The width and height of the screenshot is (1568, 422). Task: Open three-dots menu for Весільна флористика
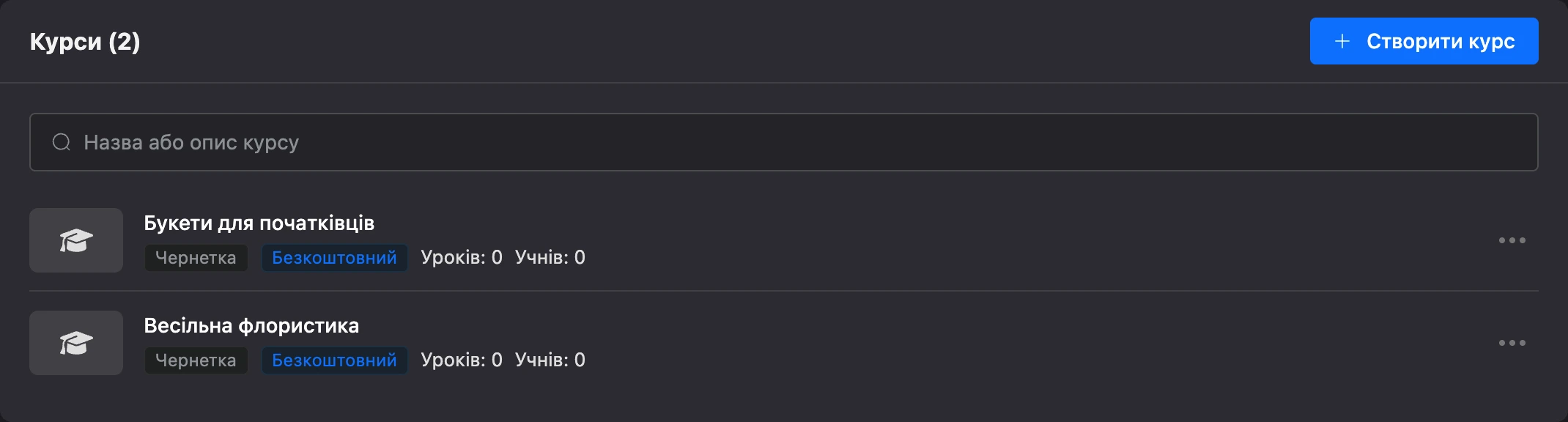(x=1512, y=343)
